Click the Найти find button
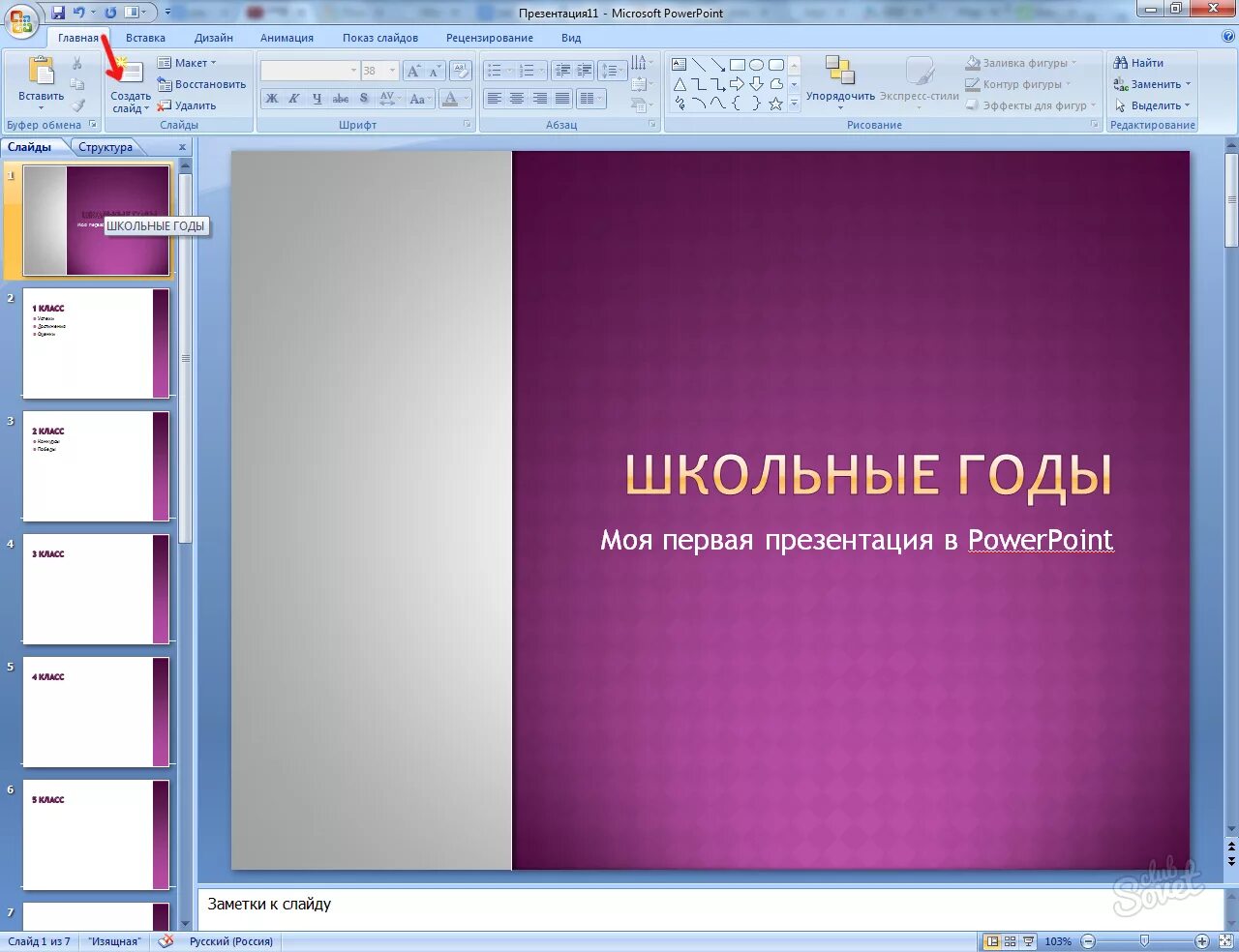 (1138, 63)
